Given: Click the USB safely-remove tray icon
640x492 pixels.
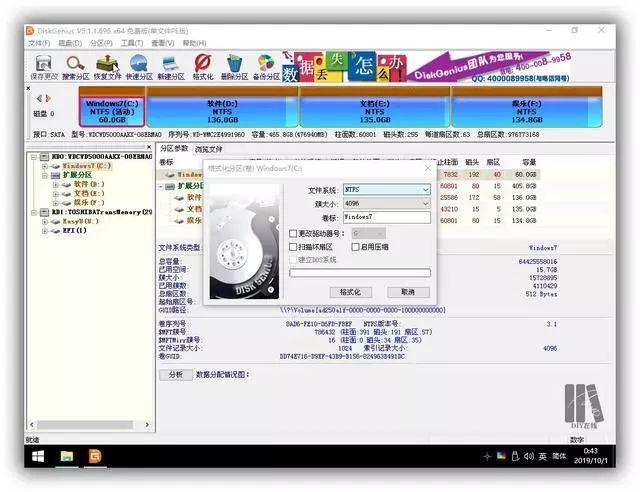Looking at the screenshot, I should [515, 456].
